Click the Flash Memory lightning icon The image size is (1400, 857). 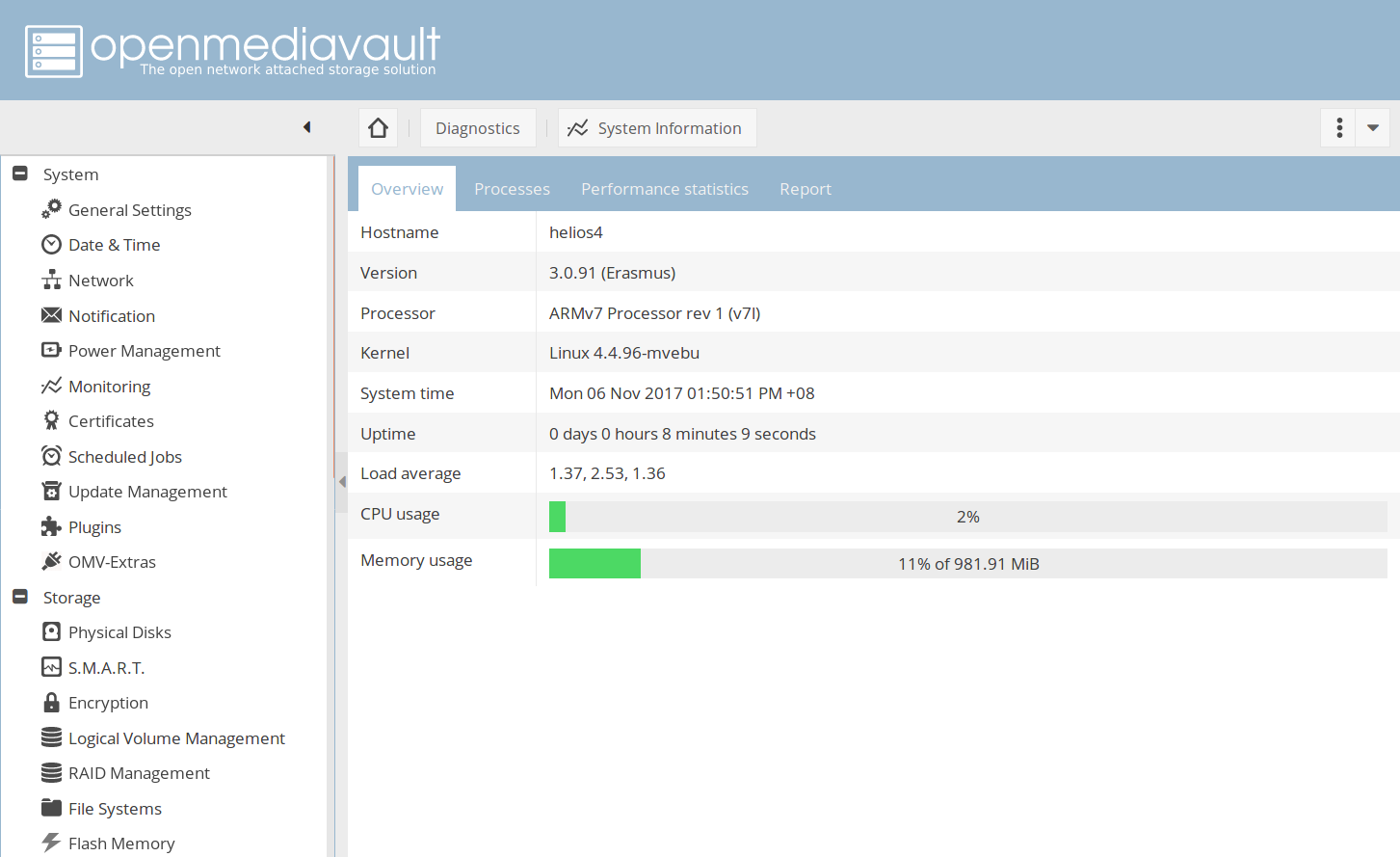click(51, 843)
